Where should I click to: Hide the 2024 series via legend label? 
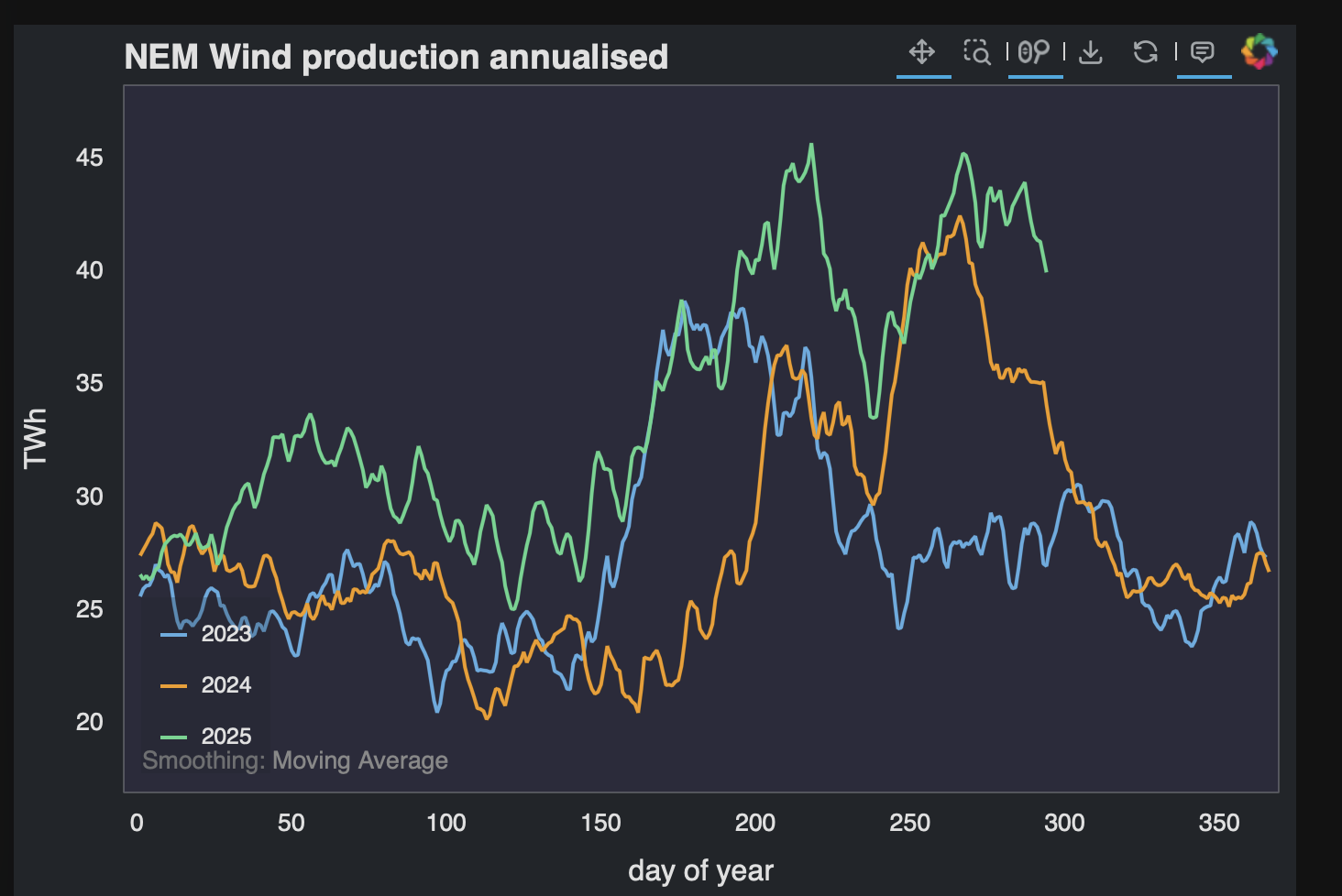pos(225,685)
